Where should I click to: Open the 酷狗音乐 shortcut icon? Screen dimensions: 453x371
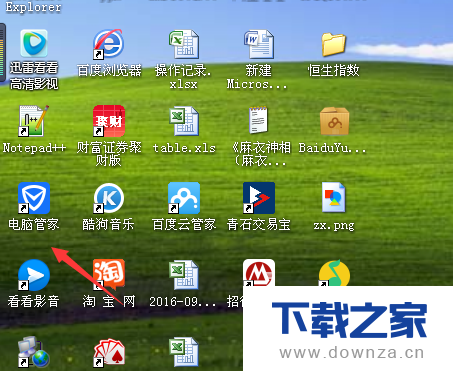coord(109,198)
